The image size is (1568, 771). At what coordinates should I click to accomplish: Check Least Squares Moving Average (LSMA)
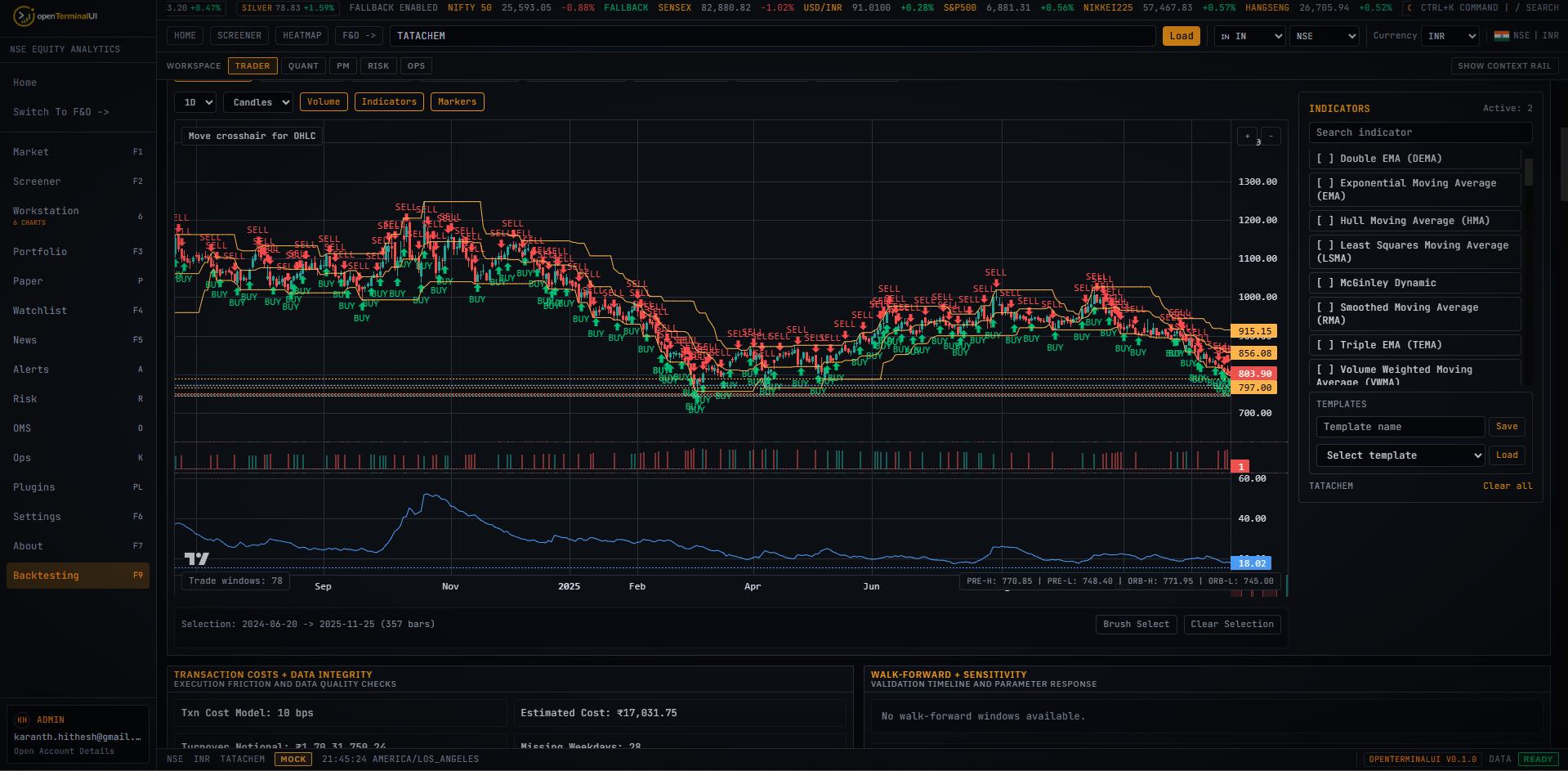1414,252
